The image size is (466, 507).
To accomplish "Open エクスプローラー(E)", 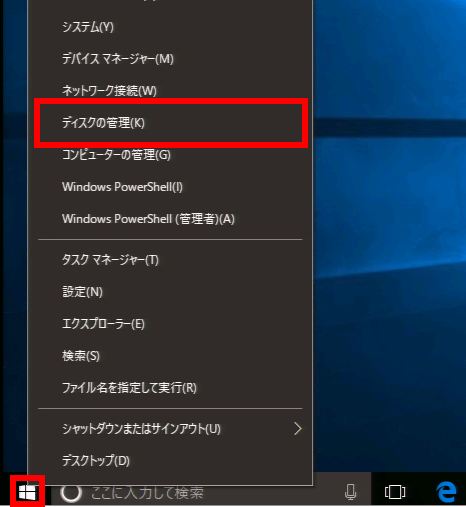I will pyautogui.click(x=170, y=324).
